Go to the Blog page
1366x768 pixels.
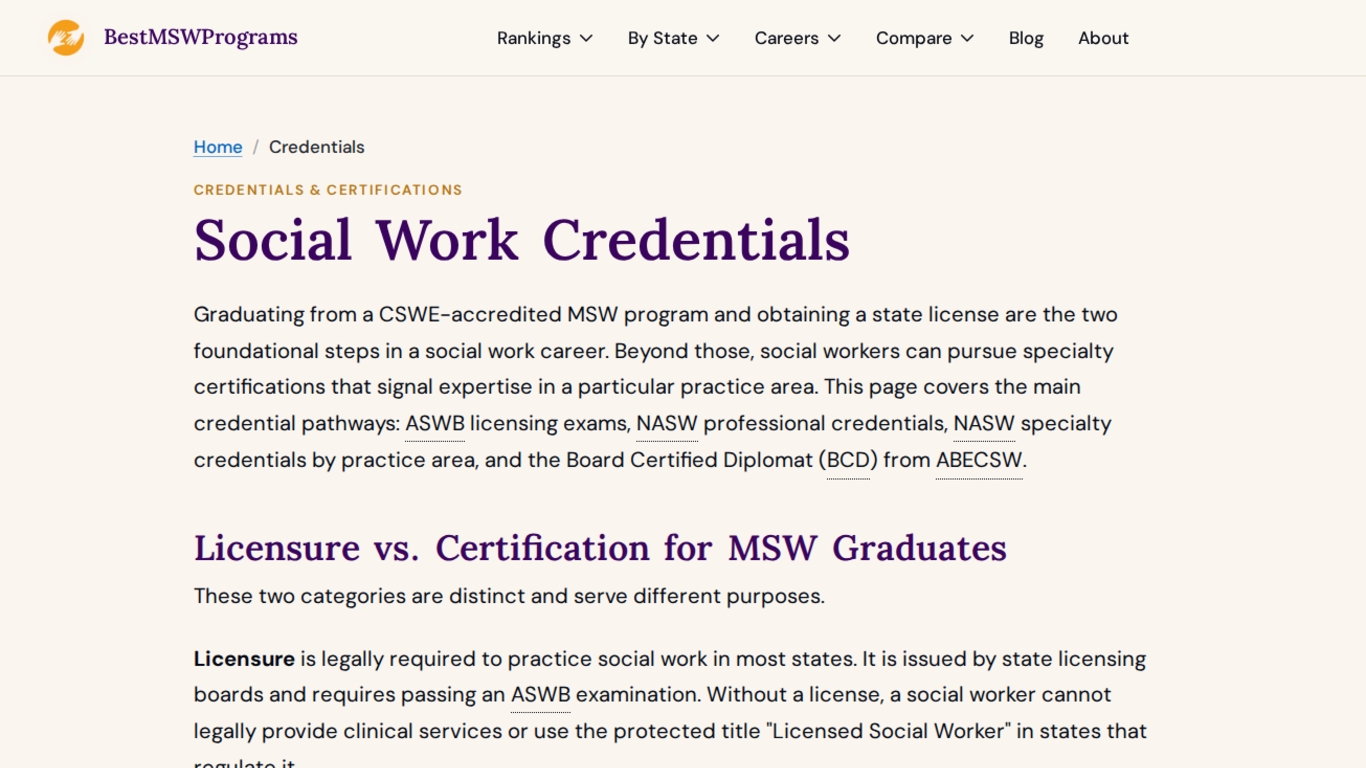(x=1026, y=38)
